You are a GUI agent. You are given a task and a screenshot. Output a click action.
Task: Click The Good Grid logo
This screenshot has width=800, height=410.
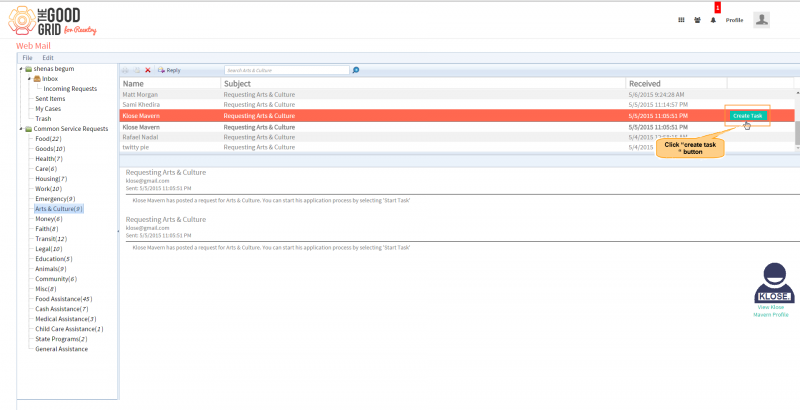(x=52, y=21)
